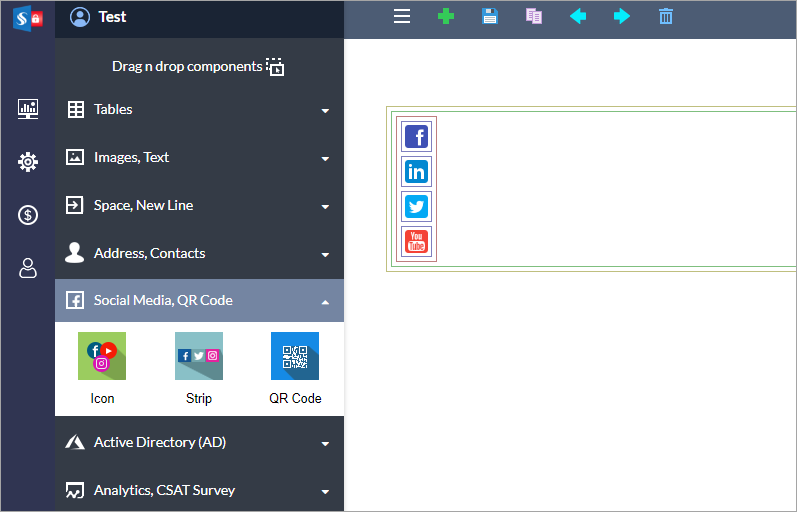Expand the Tables section

tap(199, 110)
